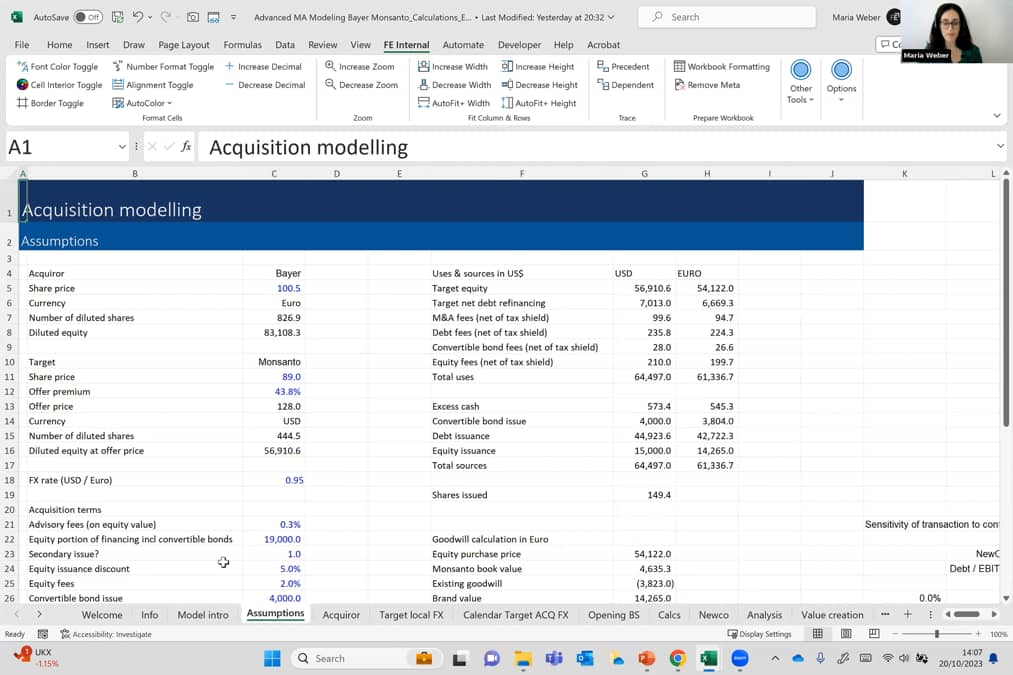
Task: Customize Quick Access Toolbar dropdown
Action: (233, 17)
